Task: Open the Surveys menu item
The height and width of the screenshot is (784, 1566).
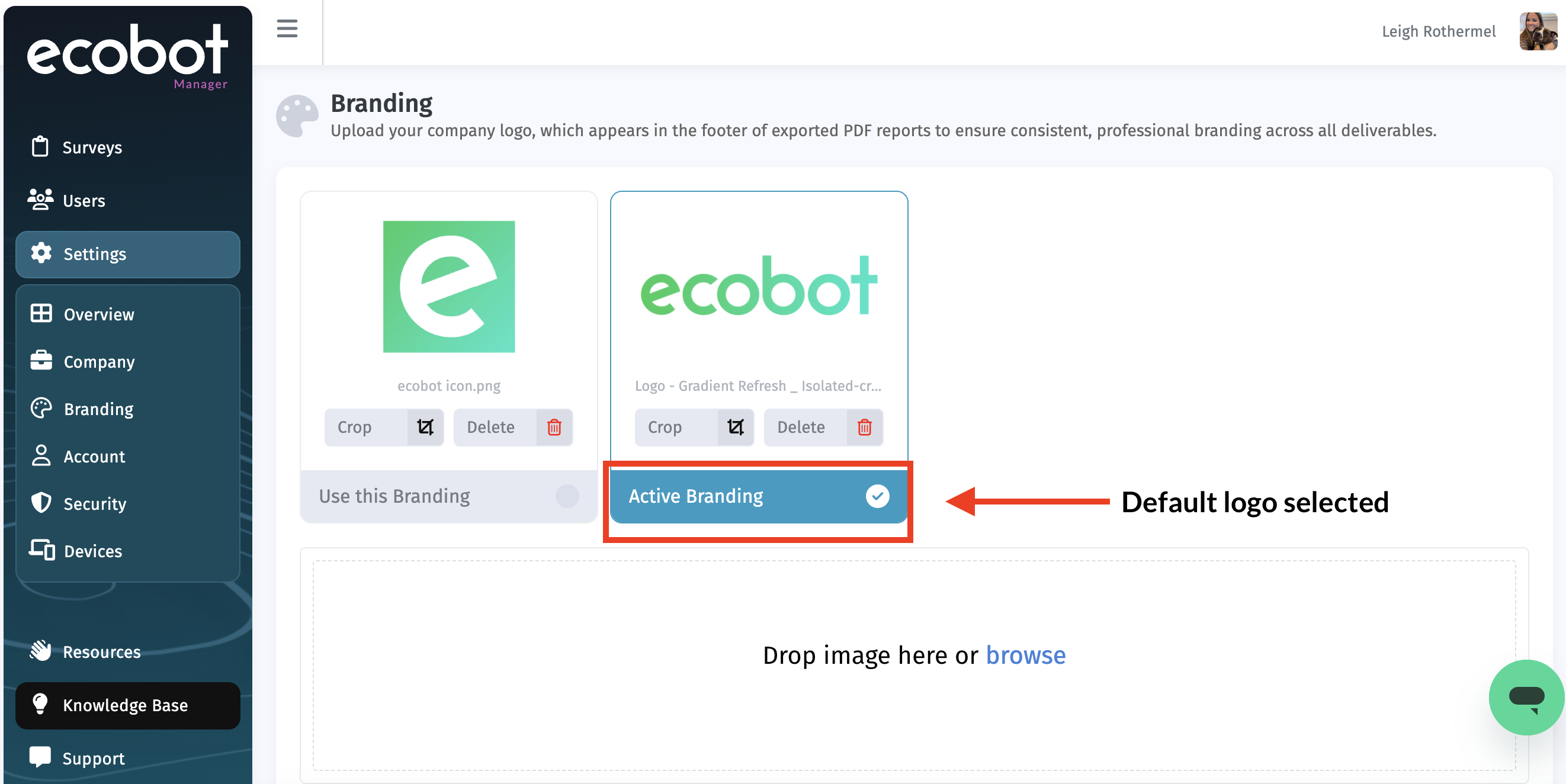Action: point(92,147)
